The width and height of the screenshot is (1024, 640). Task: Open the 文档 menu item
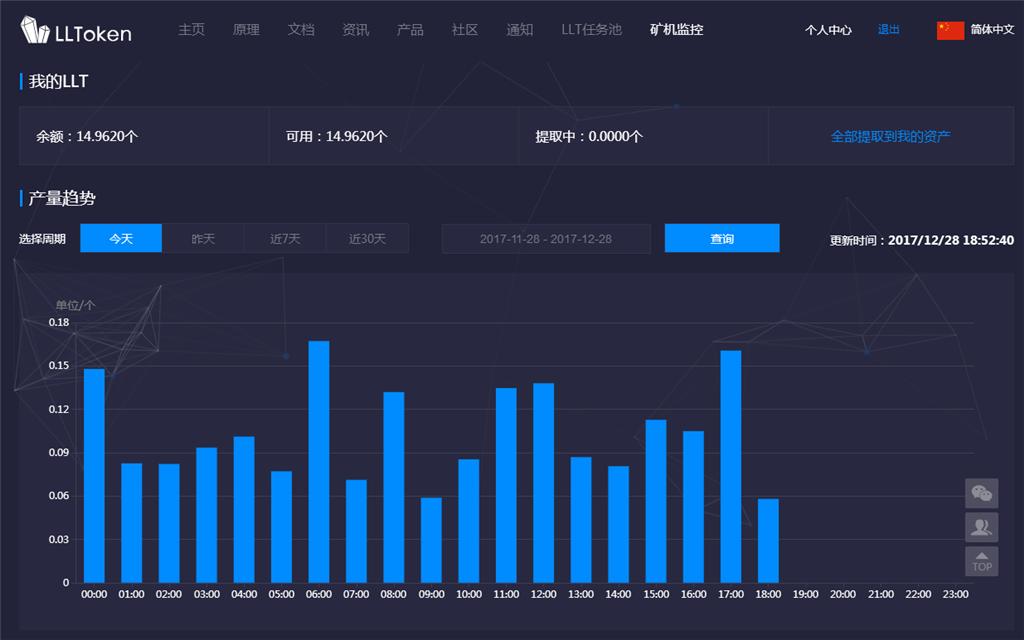click(301, 29)
